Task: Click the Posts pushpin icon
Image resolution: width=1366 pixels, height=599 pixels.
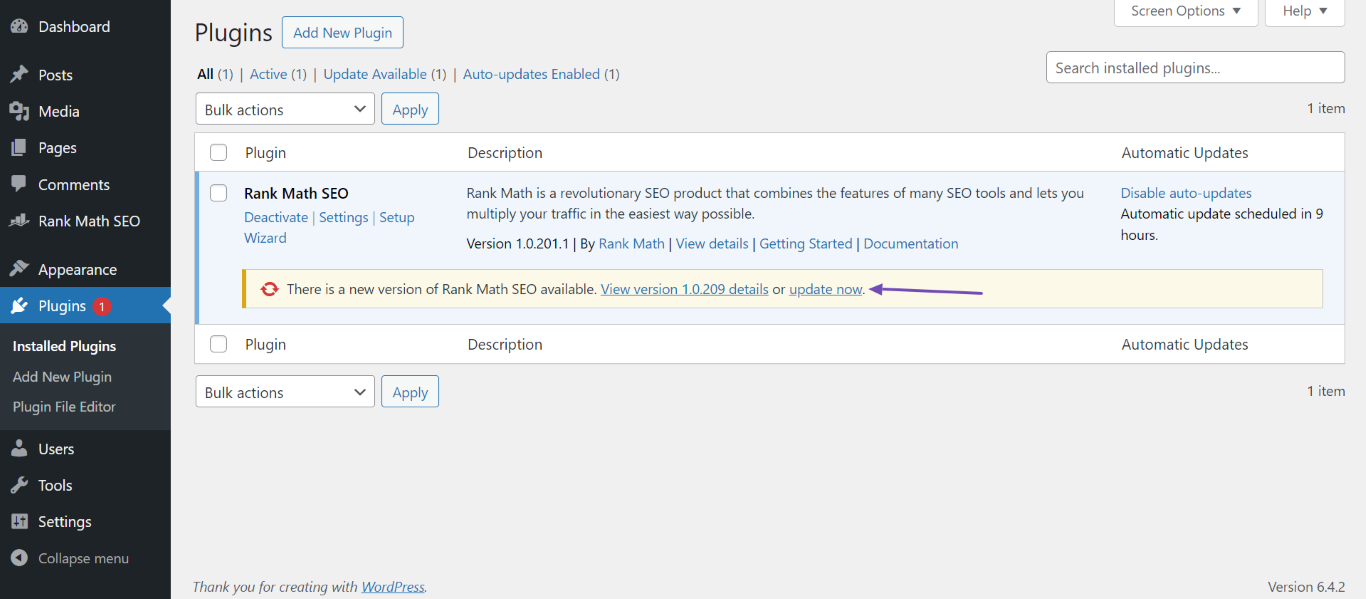Action: [x=19, y=75]
